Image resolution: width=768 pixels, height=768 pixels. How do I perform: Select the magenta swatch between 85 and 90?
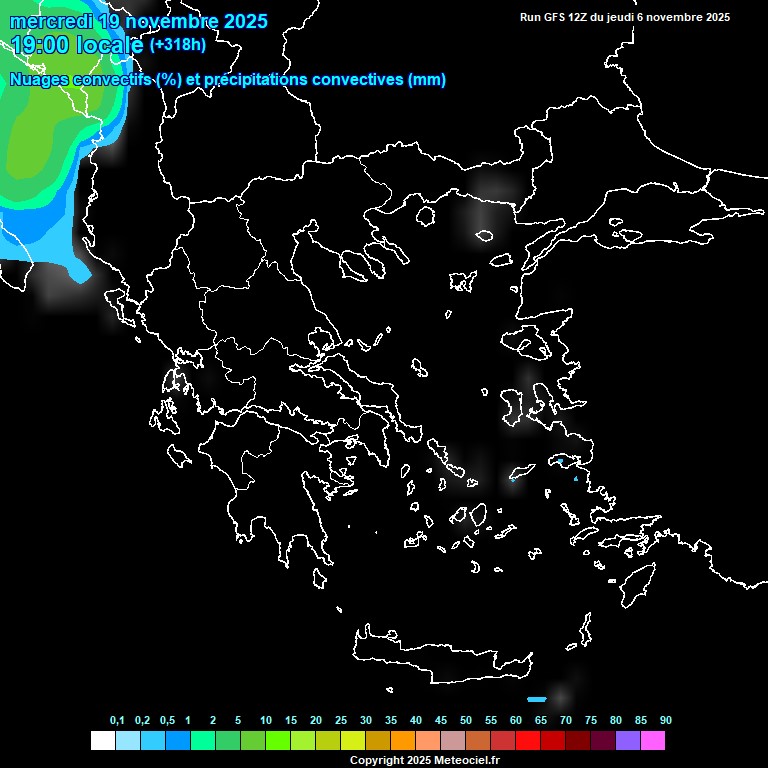tap(653, 741)
